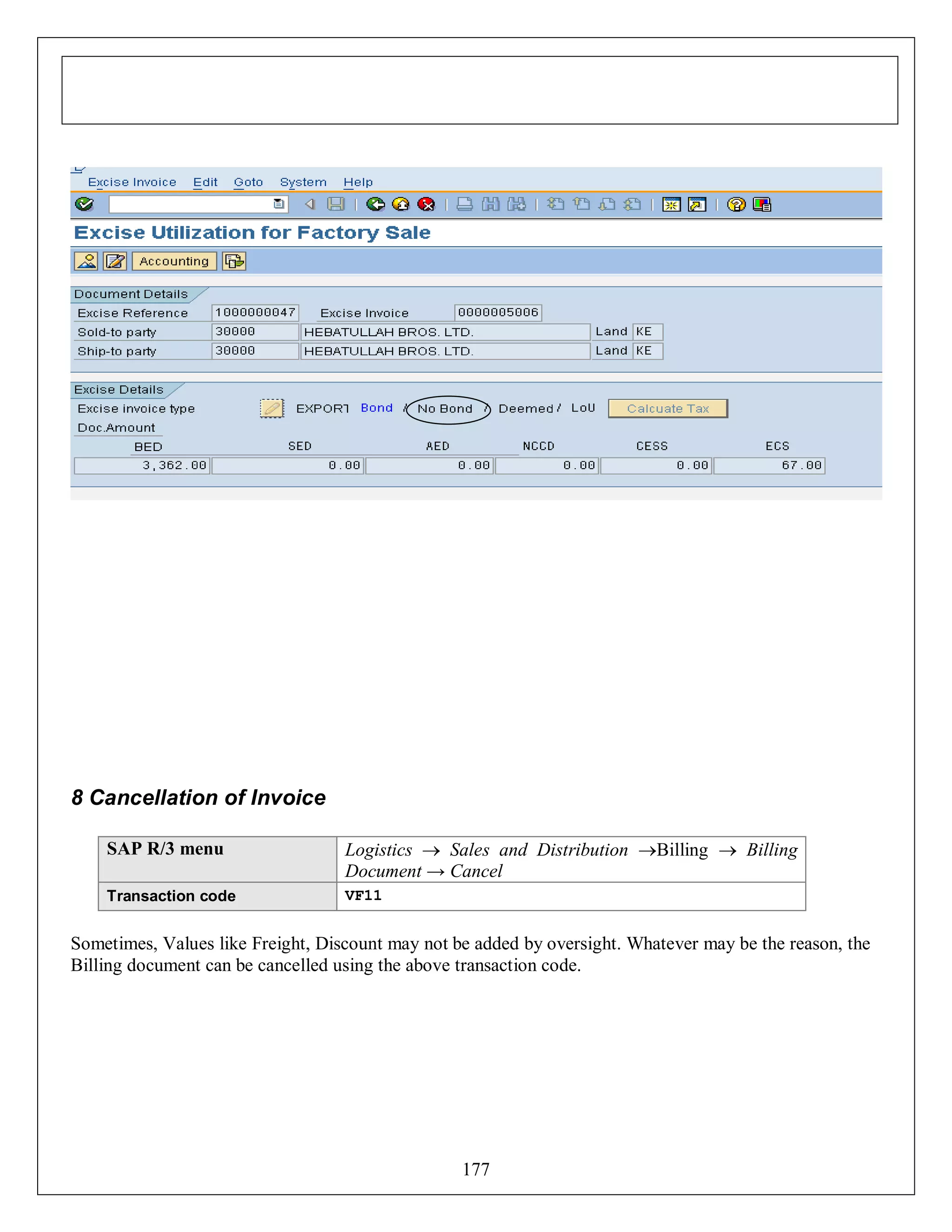Viewport: 952px width, 1232px height.
Task: Click the Save diskette icon
Action: coord(336,204)
